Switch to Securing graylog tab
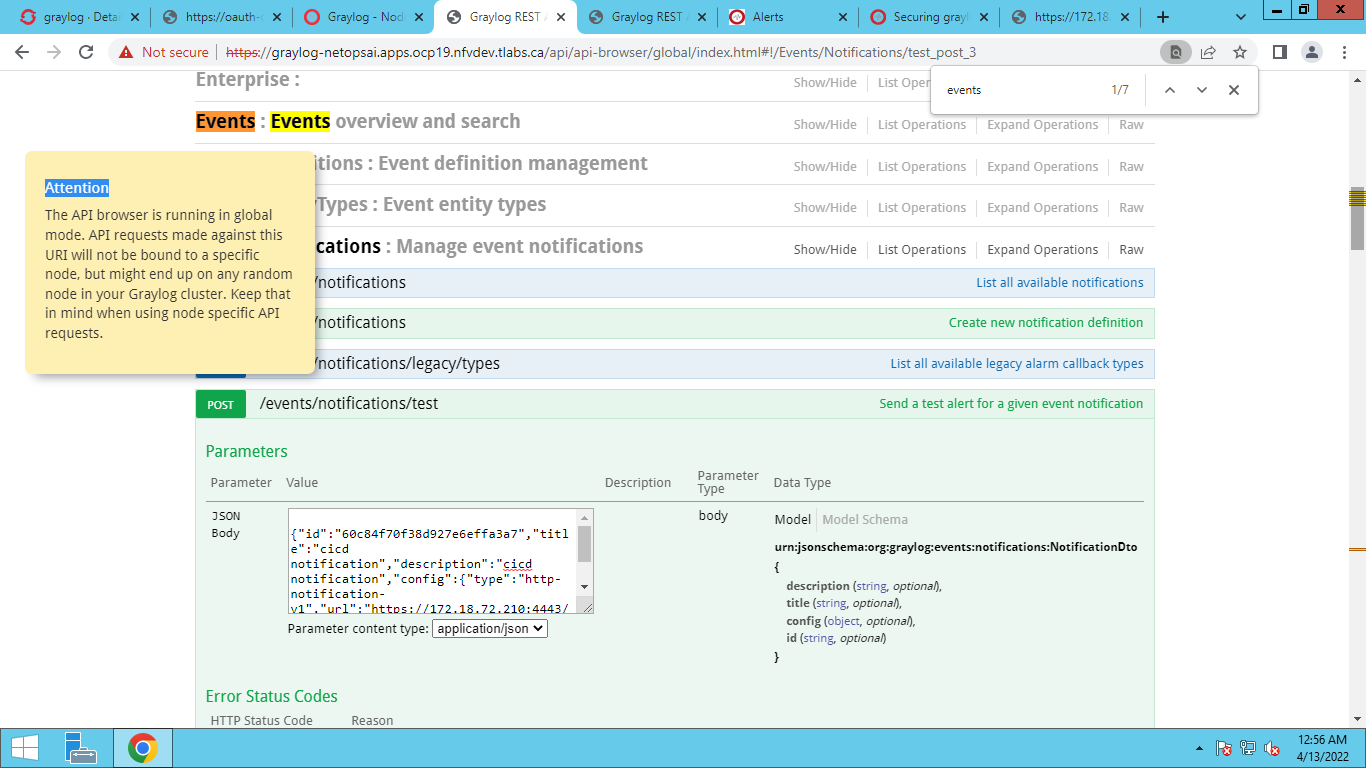1366x768 pixels. pyautogui.click(x=930, y=17)
